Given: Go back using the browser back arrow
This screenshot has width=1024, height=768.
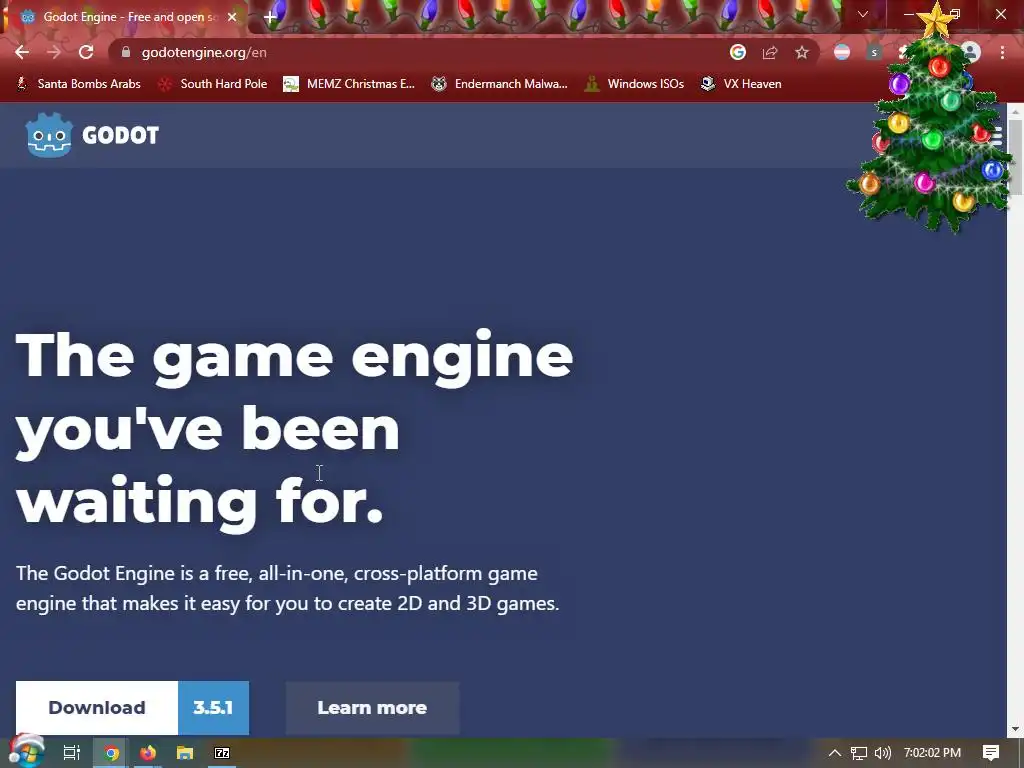Looking at the screenshot, I should point(22,52).
